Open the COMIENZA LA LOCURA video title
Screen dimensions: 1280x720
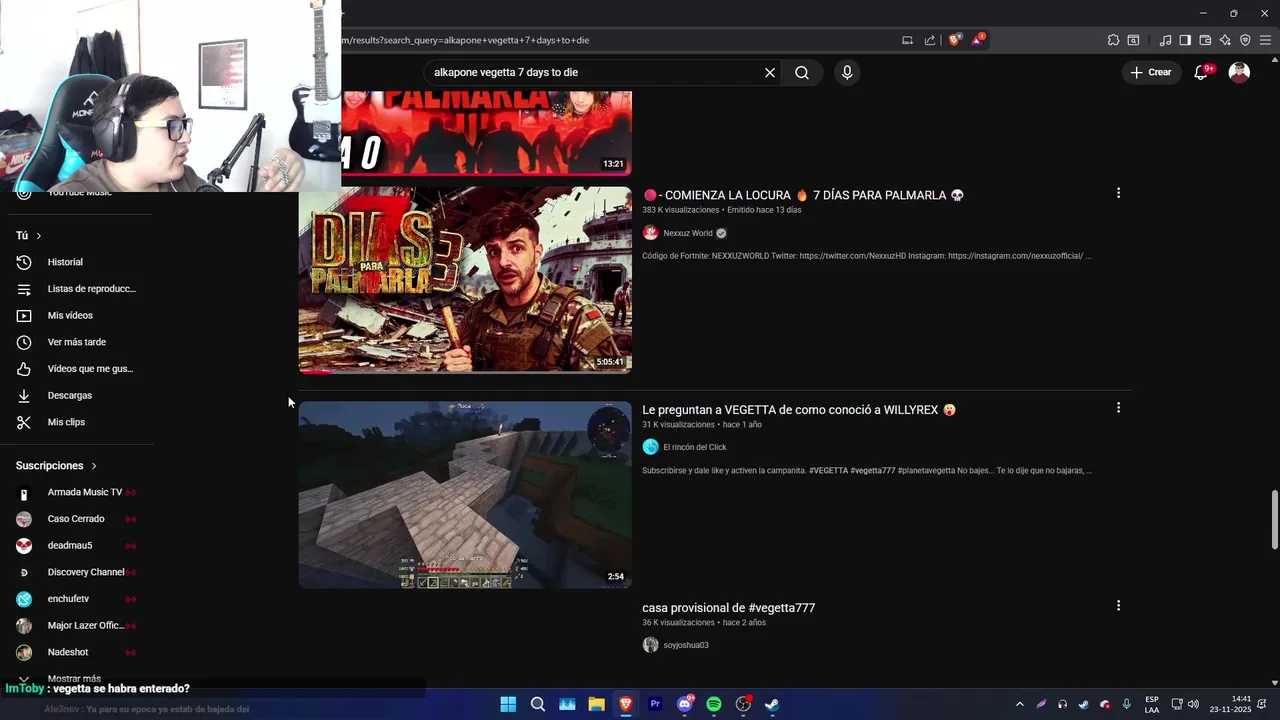(803, 195)
